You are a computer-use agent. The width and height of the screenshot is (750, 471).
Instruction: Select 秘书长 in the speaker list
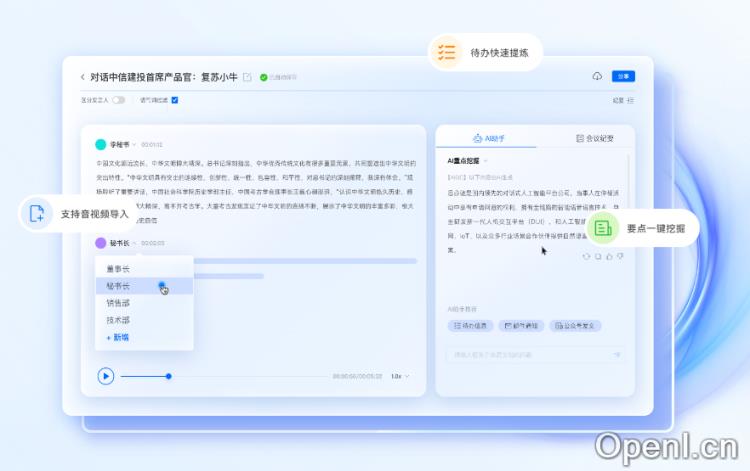pyautogui.click(x=144, y=286)
